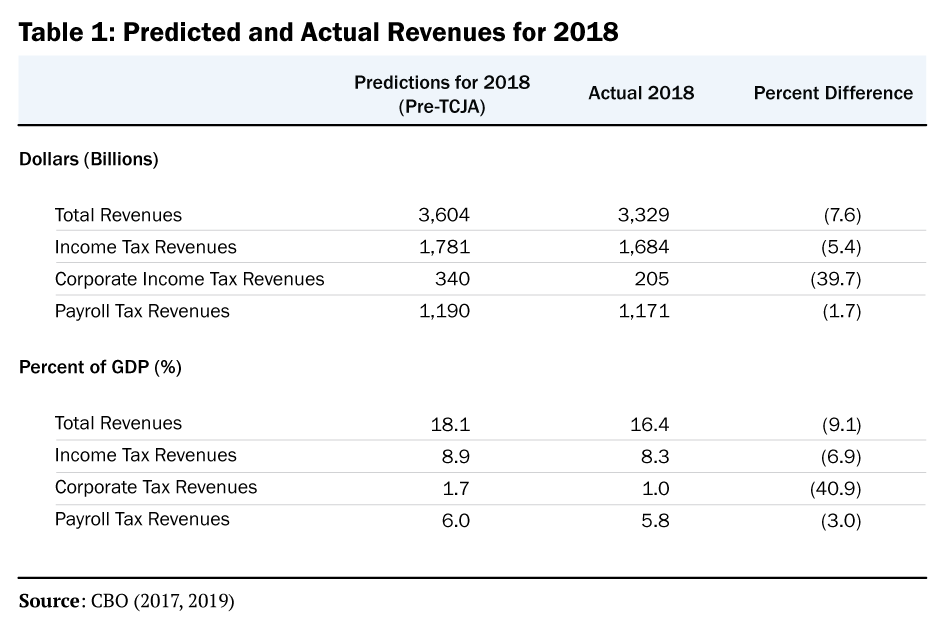The width and height of the screenshot is (944, 630).
Task: Select the 18.1 percent of GDP cell
Action: [450, 424]
